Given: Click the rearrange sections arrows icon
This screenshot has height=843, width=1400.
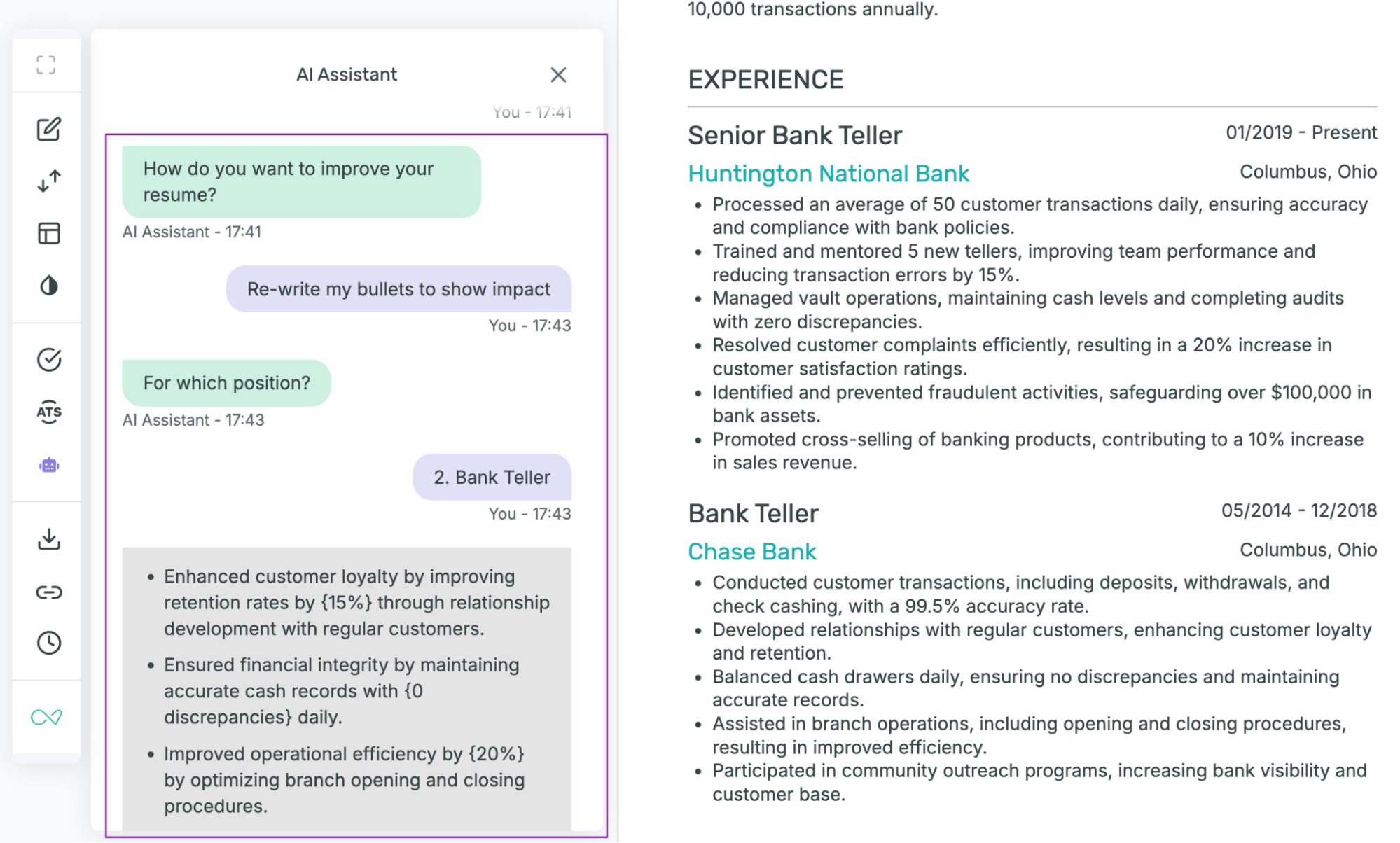Looking at the screenshot, I should pyautogui.click(x=48, y=181).
